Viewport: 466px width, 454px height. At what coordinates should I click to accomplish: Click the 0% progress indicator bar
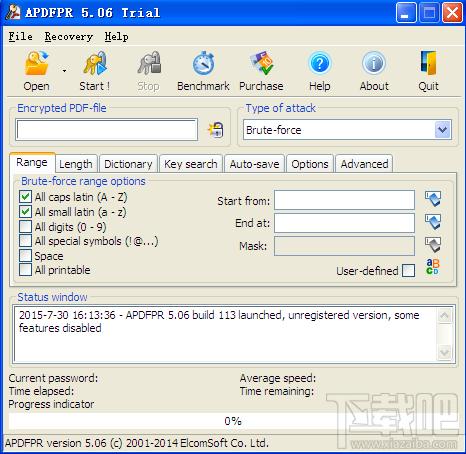pos(233,421)
